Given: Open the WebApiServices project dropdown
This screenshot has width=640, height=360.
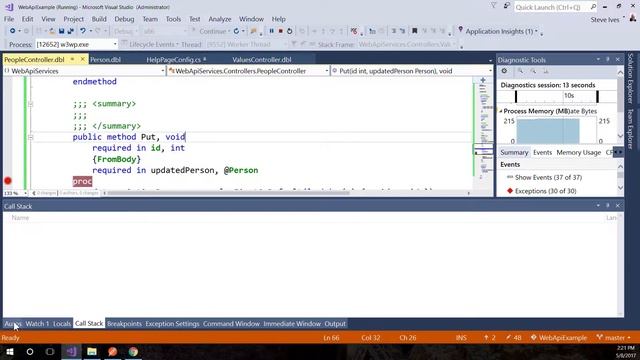Looking at the screenshot, I should coord(162,71).
